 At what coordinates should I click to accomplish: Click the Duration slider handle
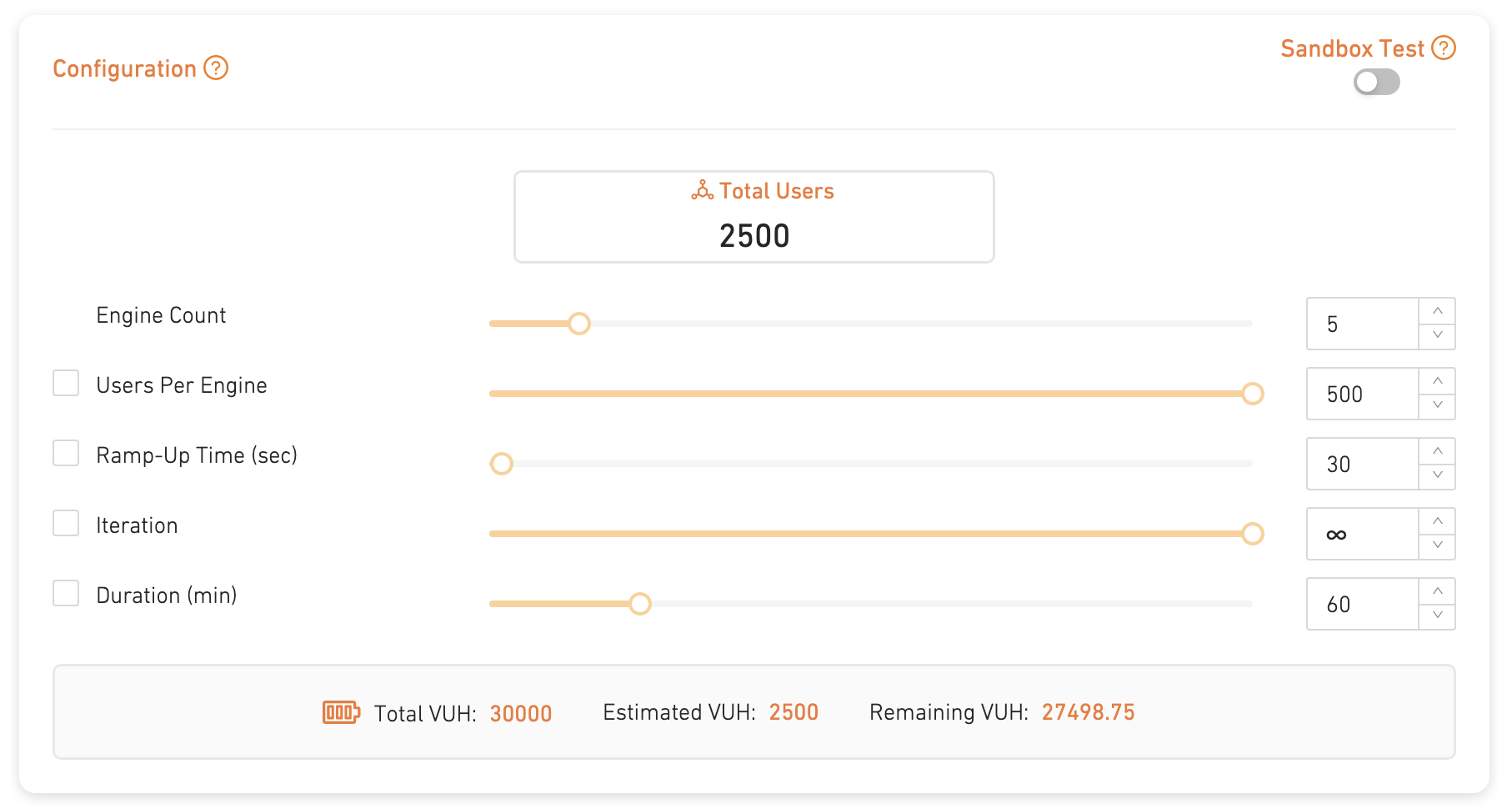pyautogui.click(x=640, y=604)
